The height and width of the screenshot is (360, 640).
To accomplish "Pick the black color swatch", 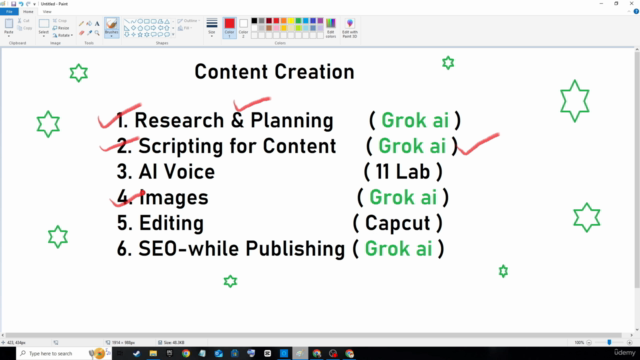I will (254, 21).
